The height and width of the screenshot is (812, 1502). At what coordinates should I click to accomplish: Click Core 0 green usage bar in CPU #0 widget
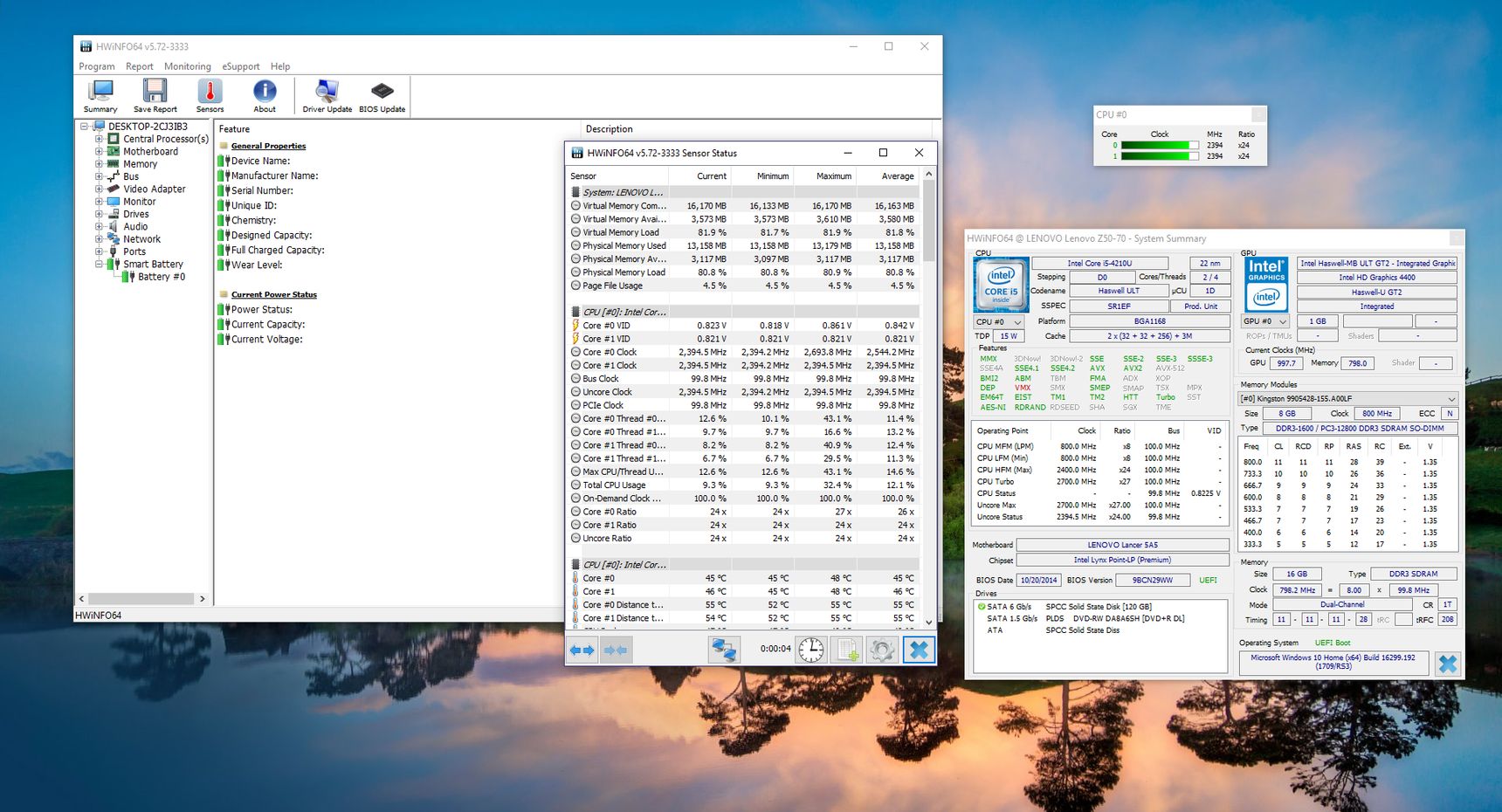[x=1160, y=146]
